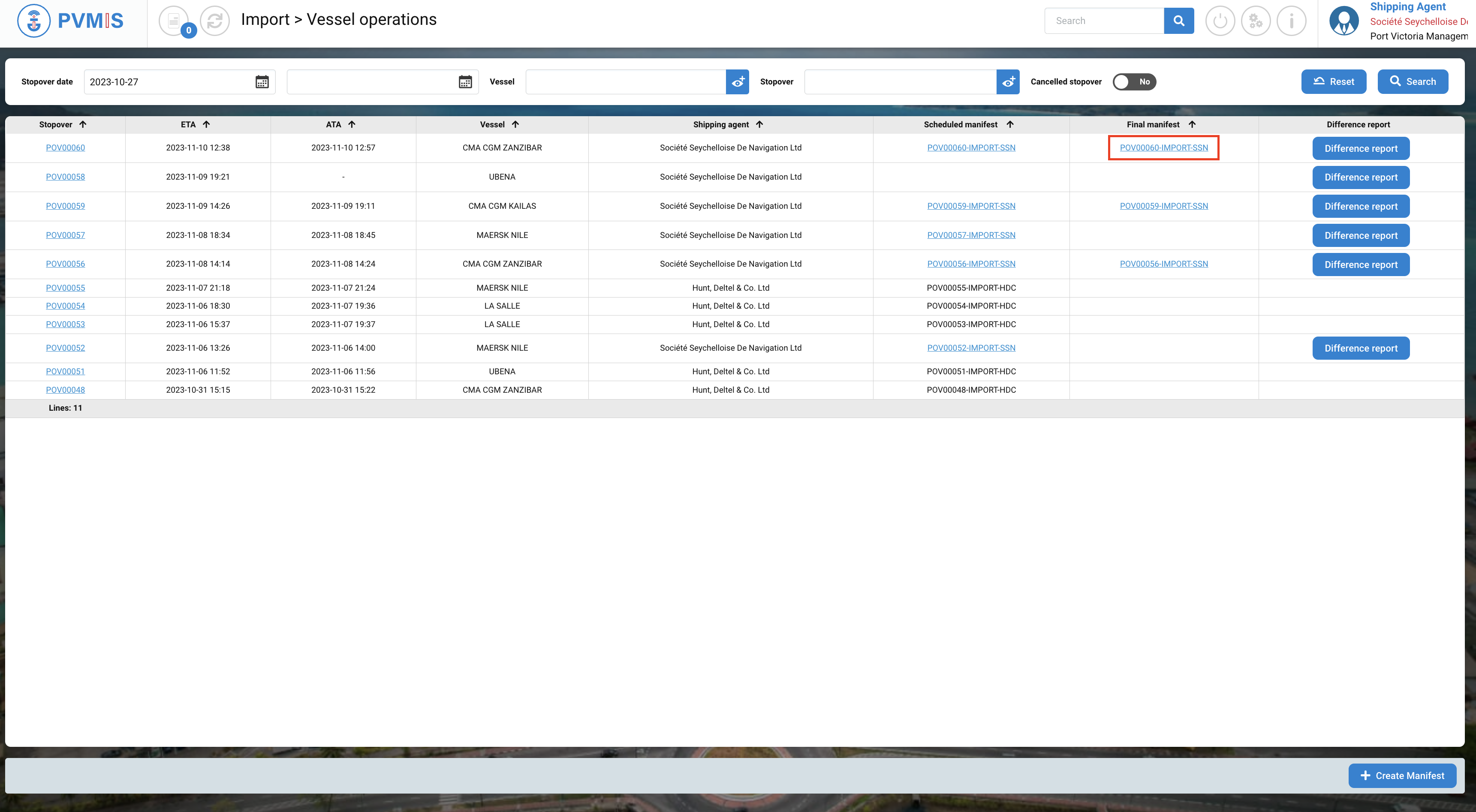Click the info icon in header

1291,21
